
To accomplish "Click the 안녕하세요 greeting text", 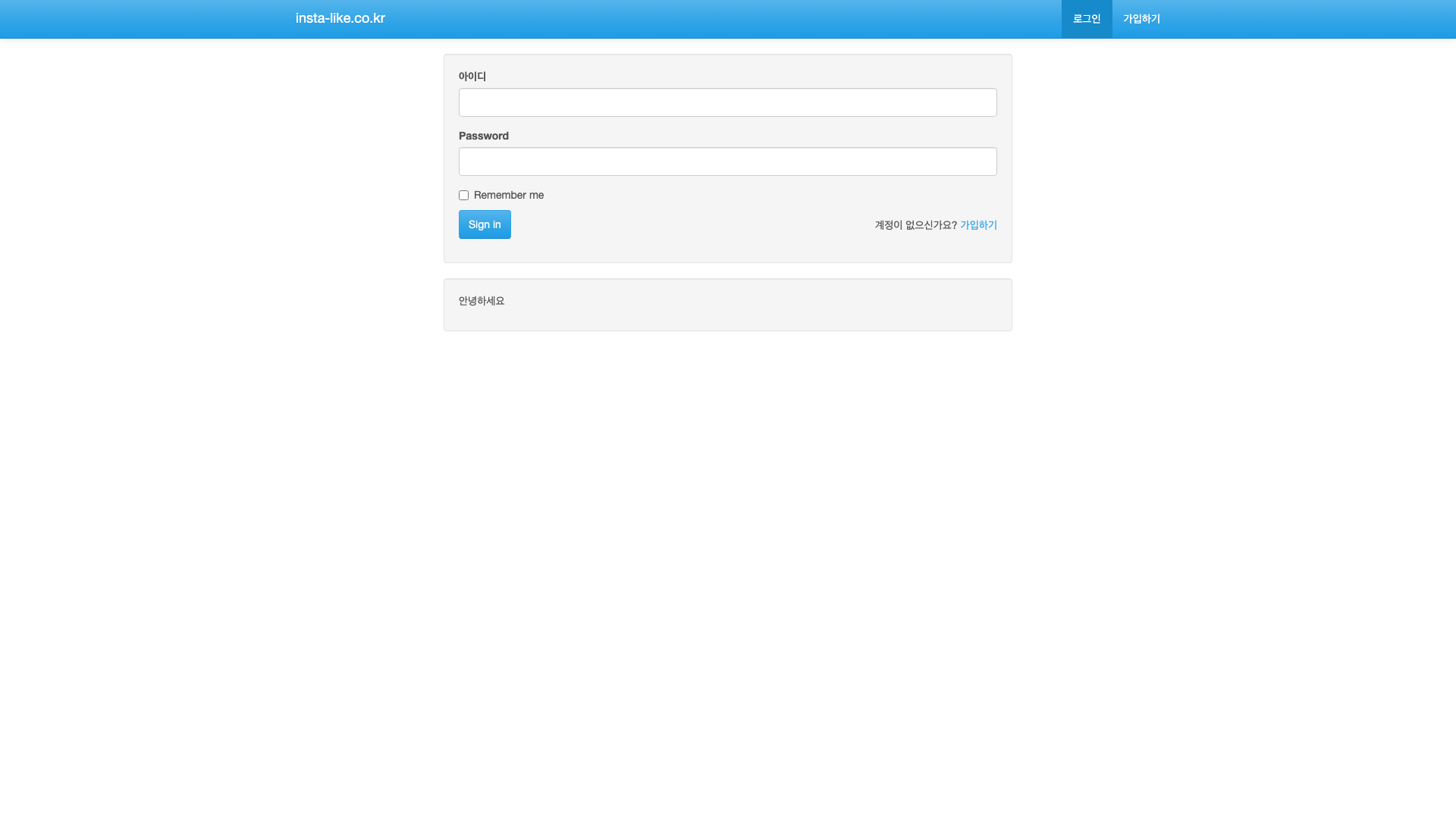I will click(x=481, y=301).
